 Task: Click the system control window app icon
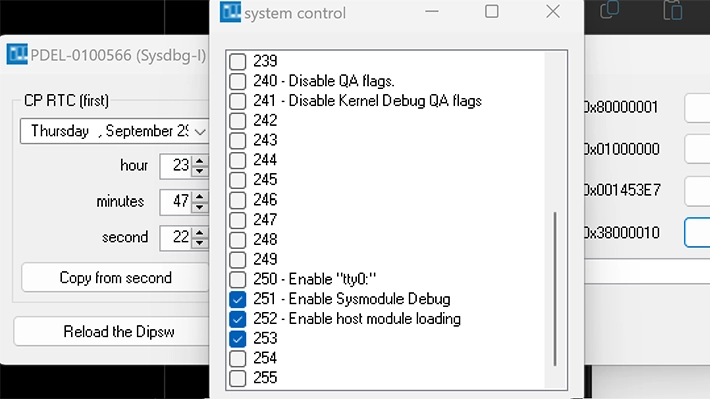pos(230,12)
